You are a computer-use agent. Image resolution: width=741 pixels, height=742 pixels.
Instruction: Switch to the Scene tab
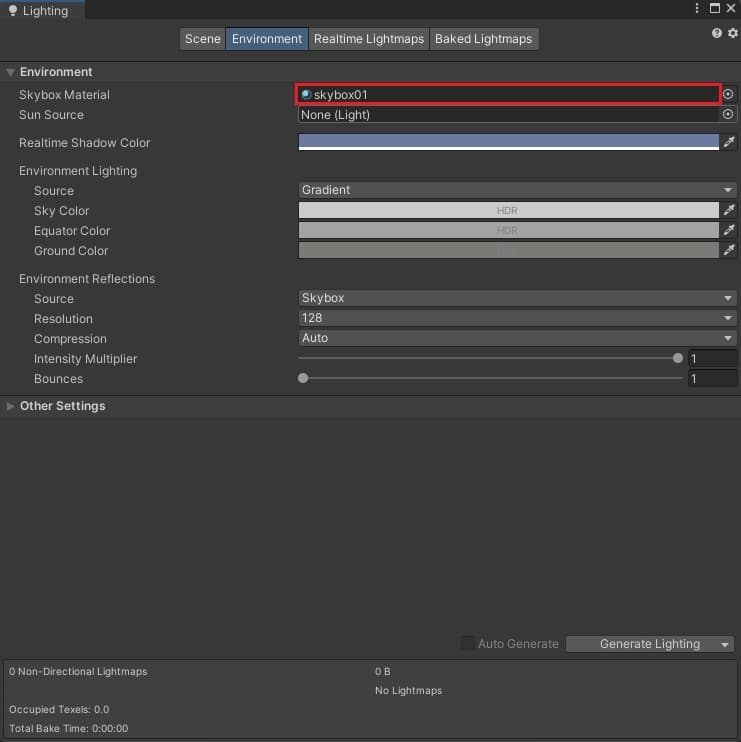click(x=202, y=39)
